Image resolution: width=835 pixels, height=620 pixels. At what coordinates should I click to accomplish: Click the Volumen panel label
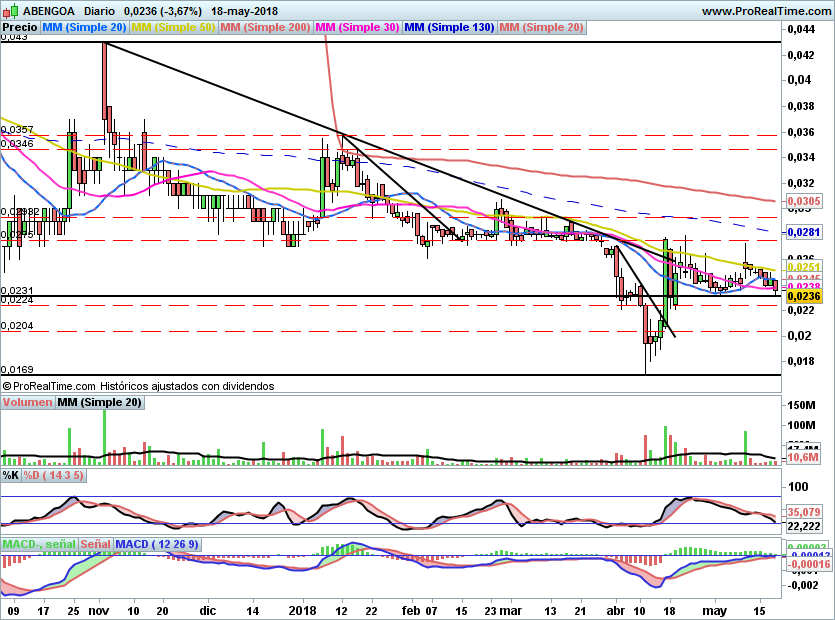click(x=28, y=402)
